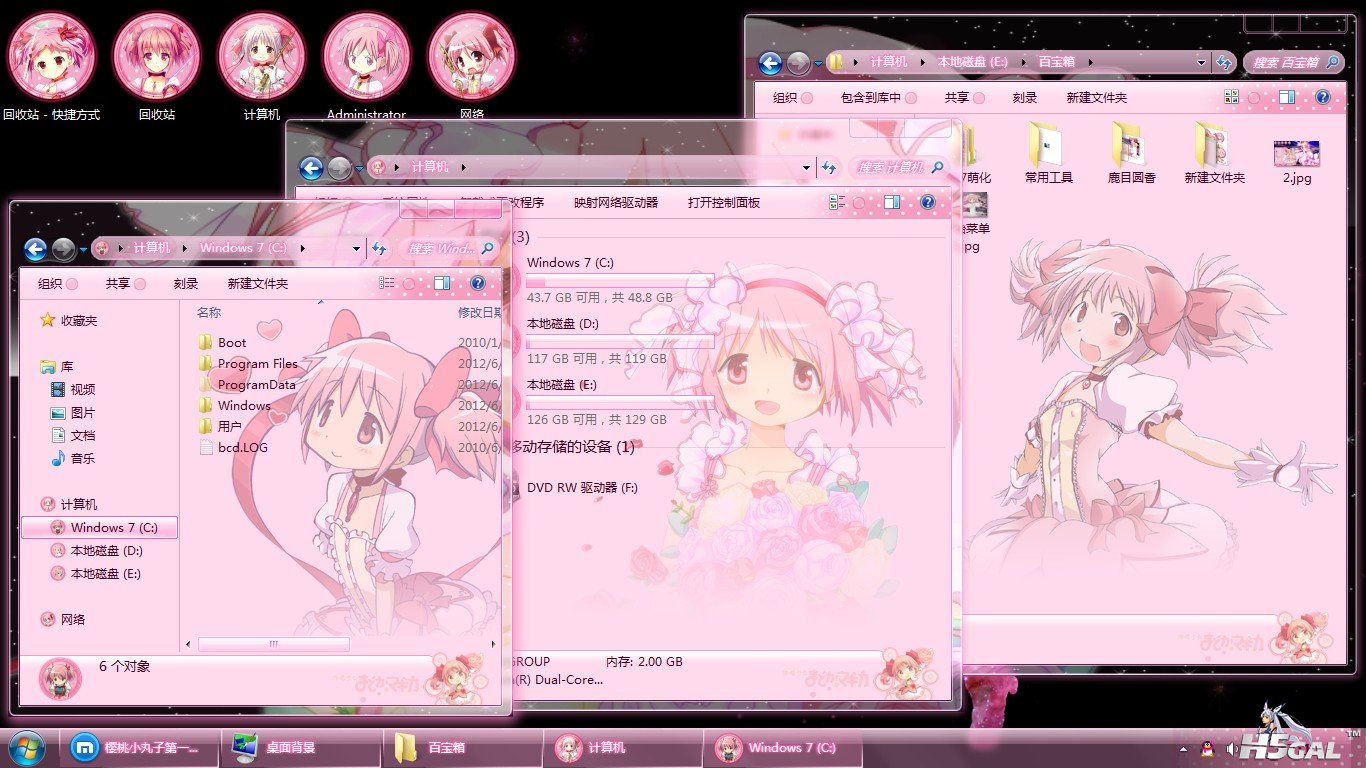
Task: Toggle the preview pane in the Windows 7 (C:) window
Action: (x=443, y=284)
